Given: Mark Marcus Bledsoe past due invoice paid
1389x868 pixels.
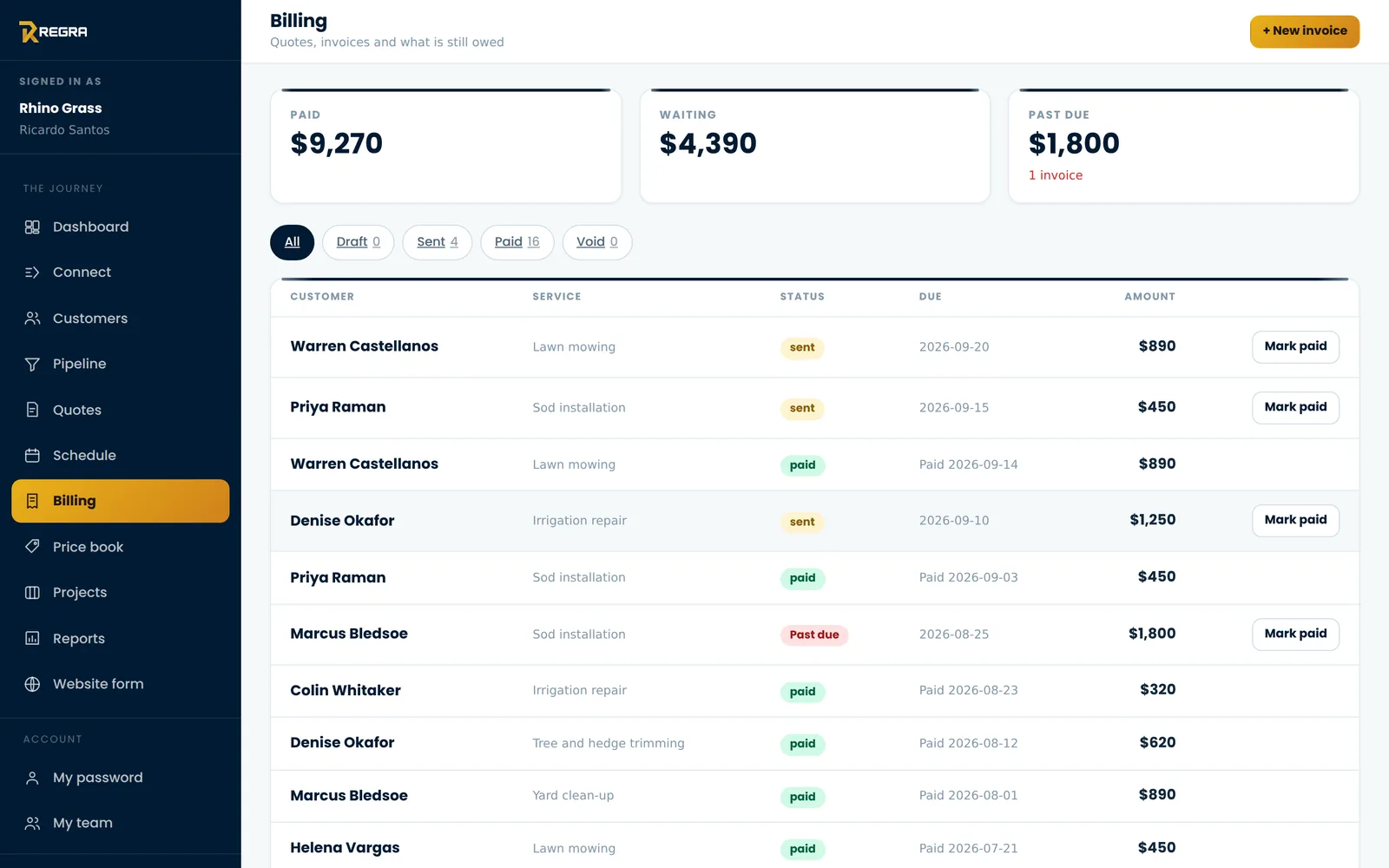Looking at the screenshot, I should (1295, 634).
